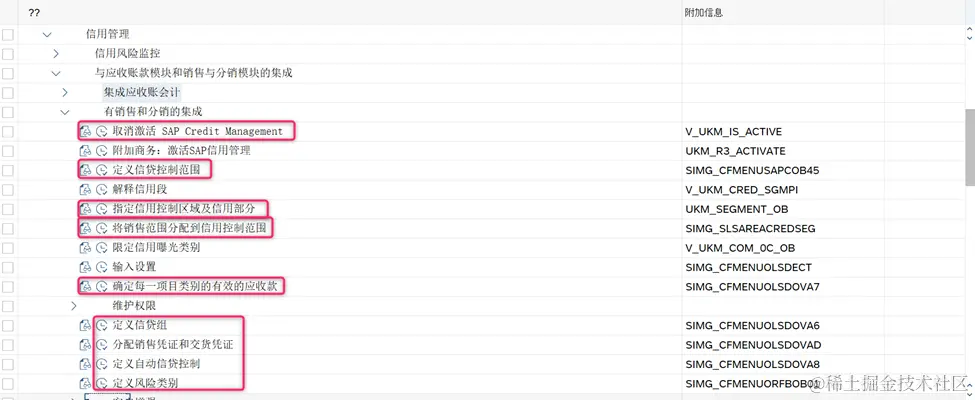Click execute icon beside 附加商务：激活SAP信用管理

[x=101, y=150]
